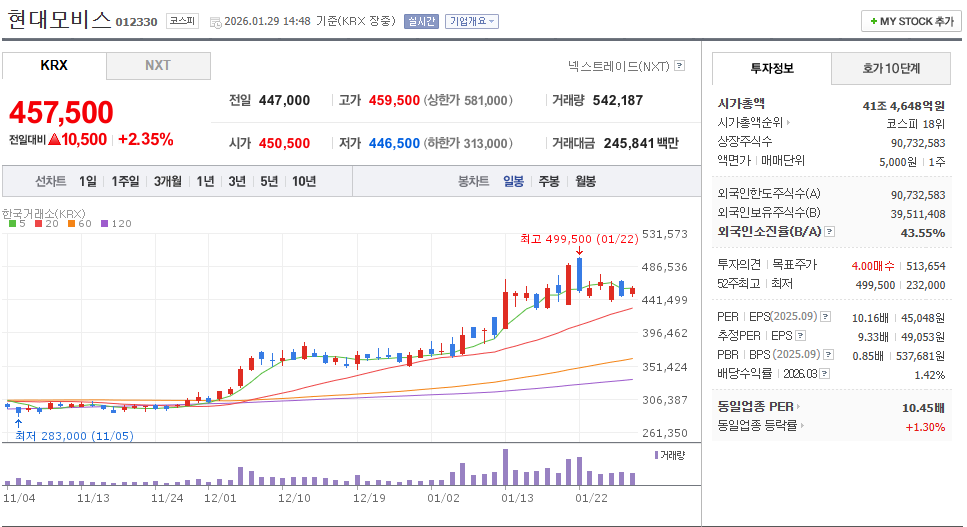Select the 월봉 candlestick chart
Screen dimensions: 967x527
click(585, 181)
